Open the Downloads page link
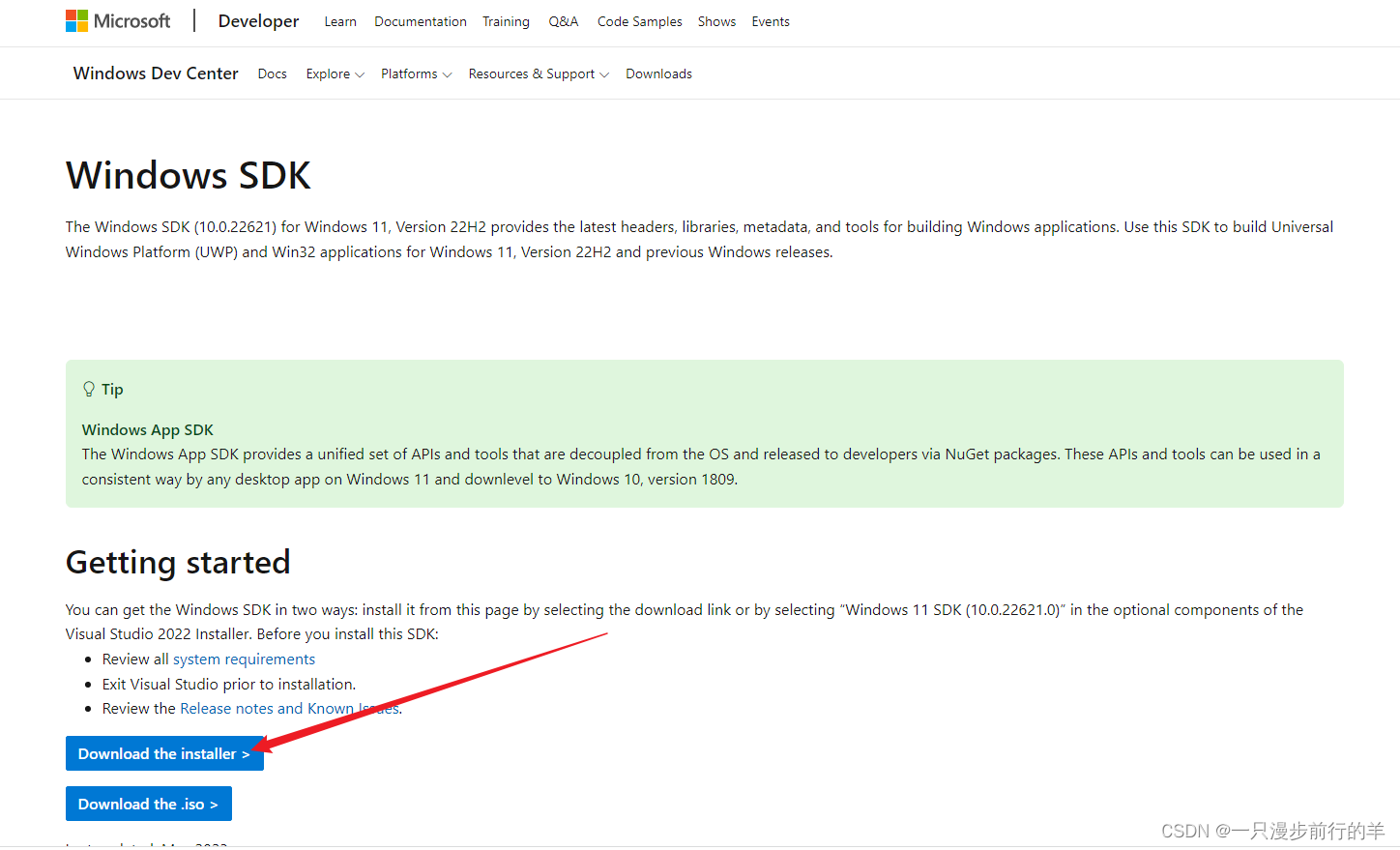 658,73
